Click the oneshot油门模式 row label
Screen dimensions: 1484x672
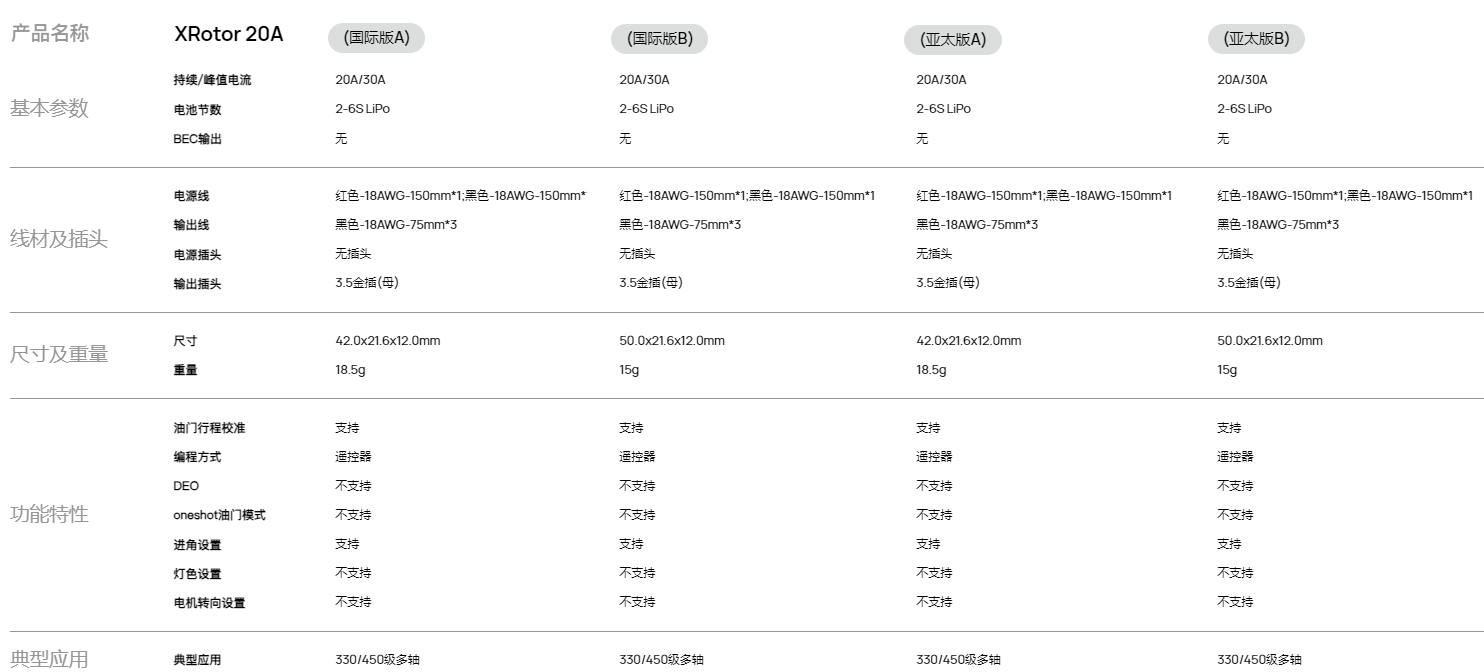click(x=219, y=515)
